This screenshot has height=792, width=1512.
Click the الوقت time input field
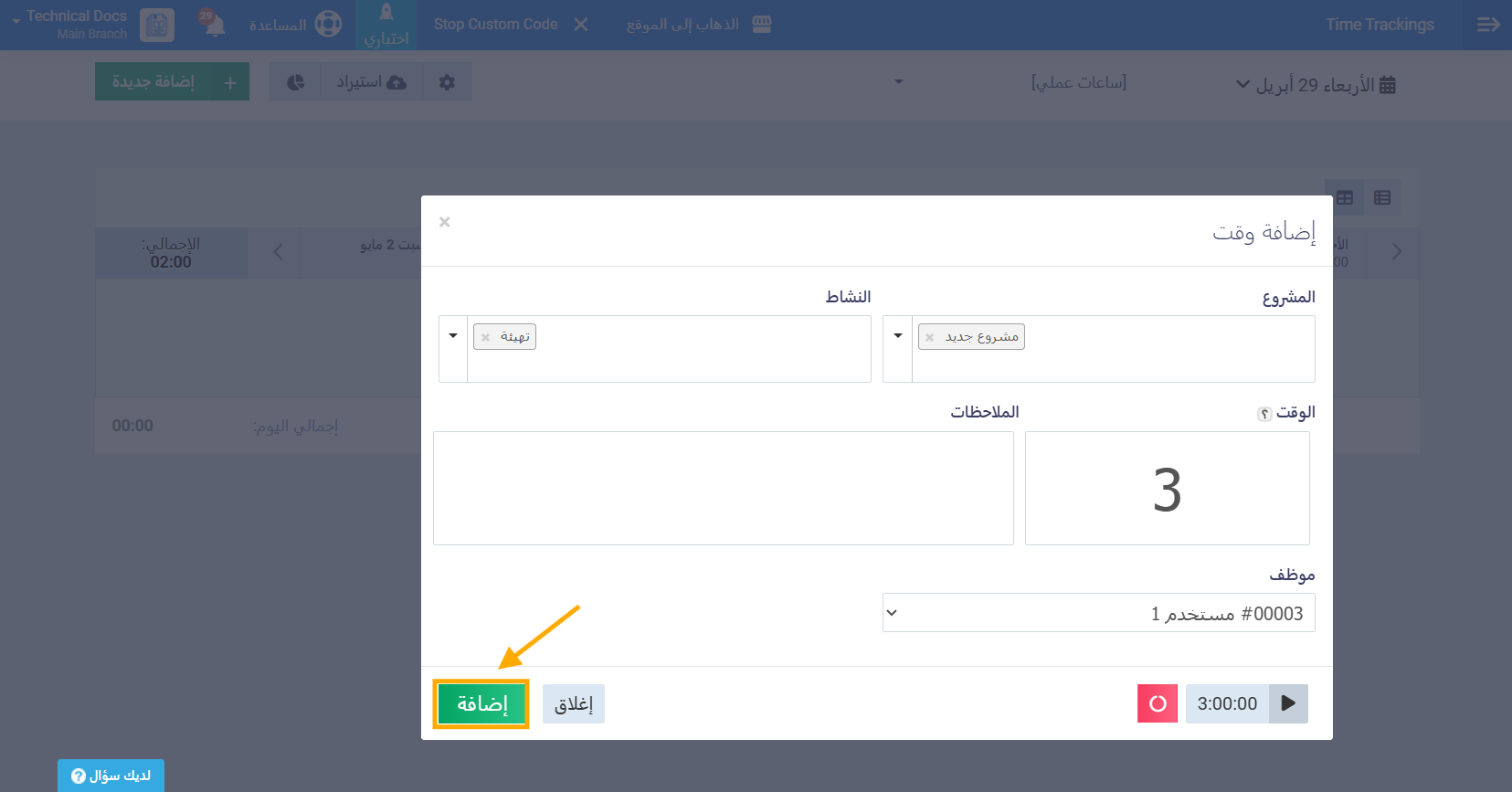tap(1168, 489)
